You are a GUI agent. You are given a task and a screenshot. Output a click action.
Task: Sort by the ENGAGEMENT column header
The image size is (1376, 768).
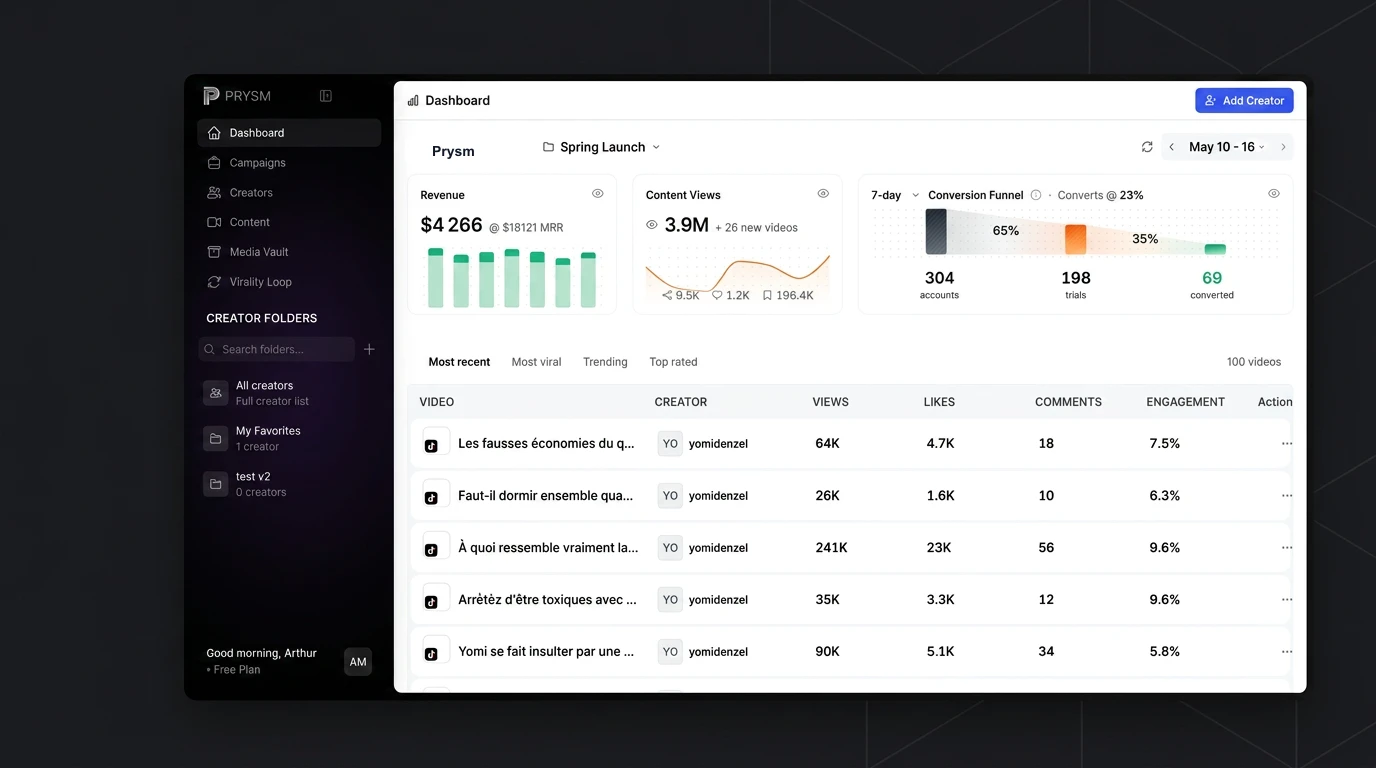(1185, 402)
